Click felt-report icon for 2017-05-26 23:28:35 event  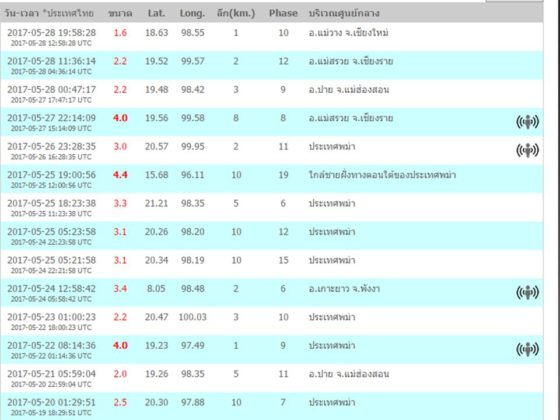[528, 150]
